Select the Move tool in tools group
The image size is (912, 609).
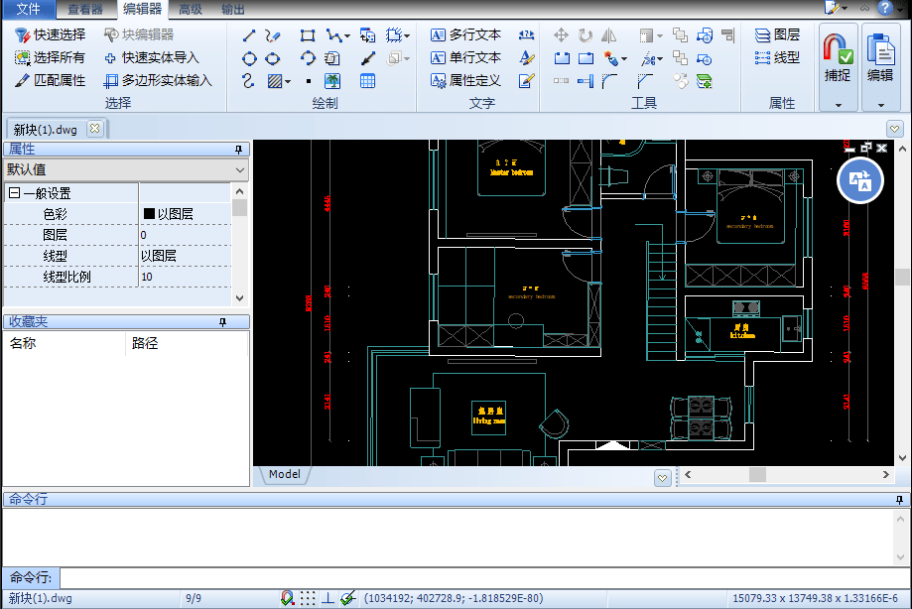click(561, 35)
